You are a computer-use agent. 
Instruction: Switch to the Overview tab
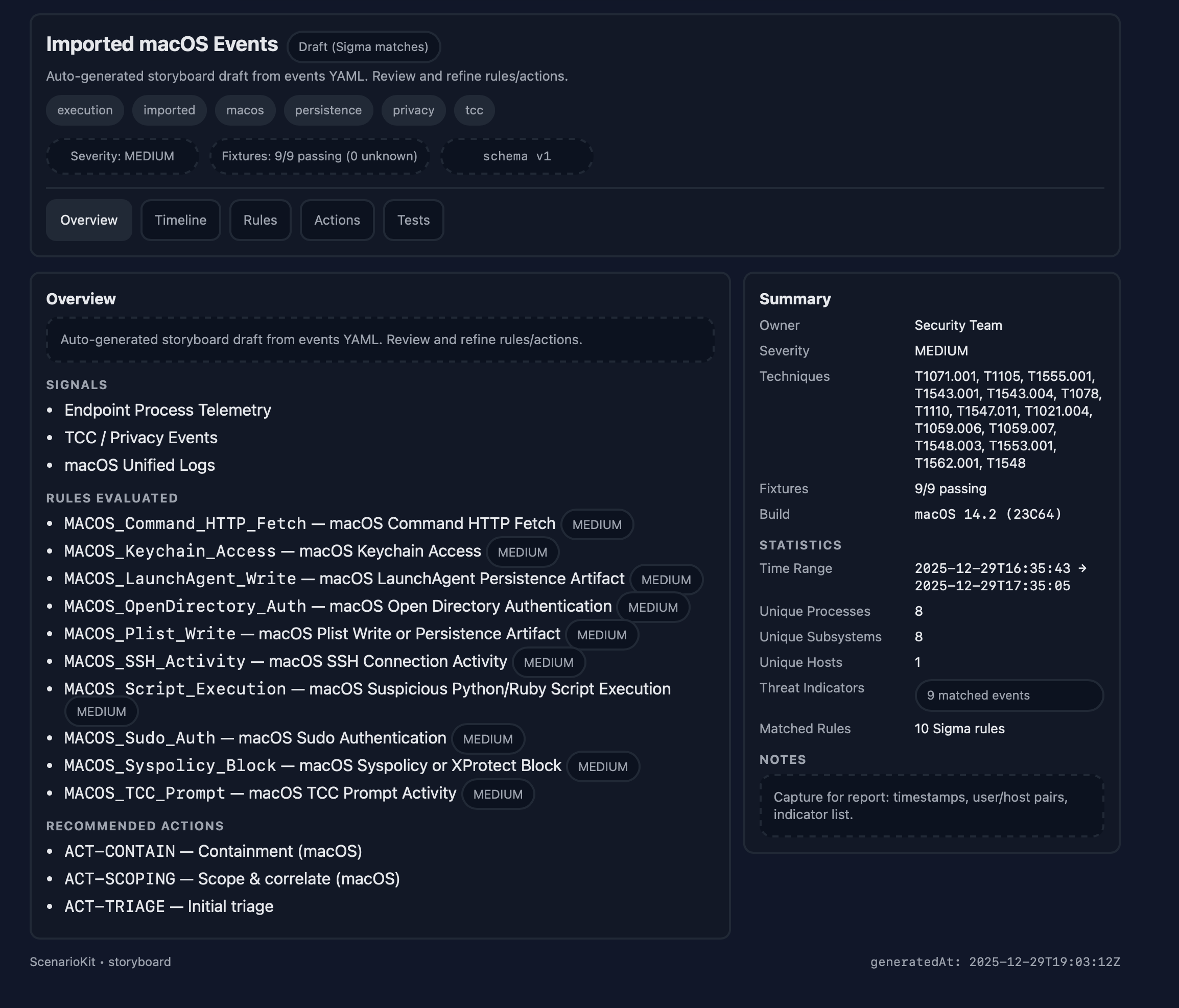[x=89, y=220]
